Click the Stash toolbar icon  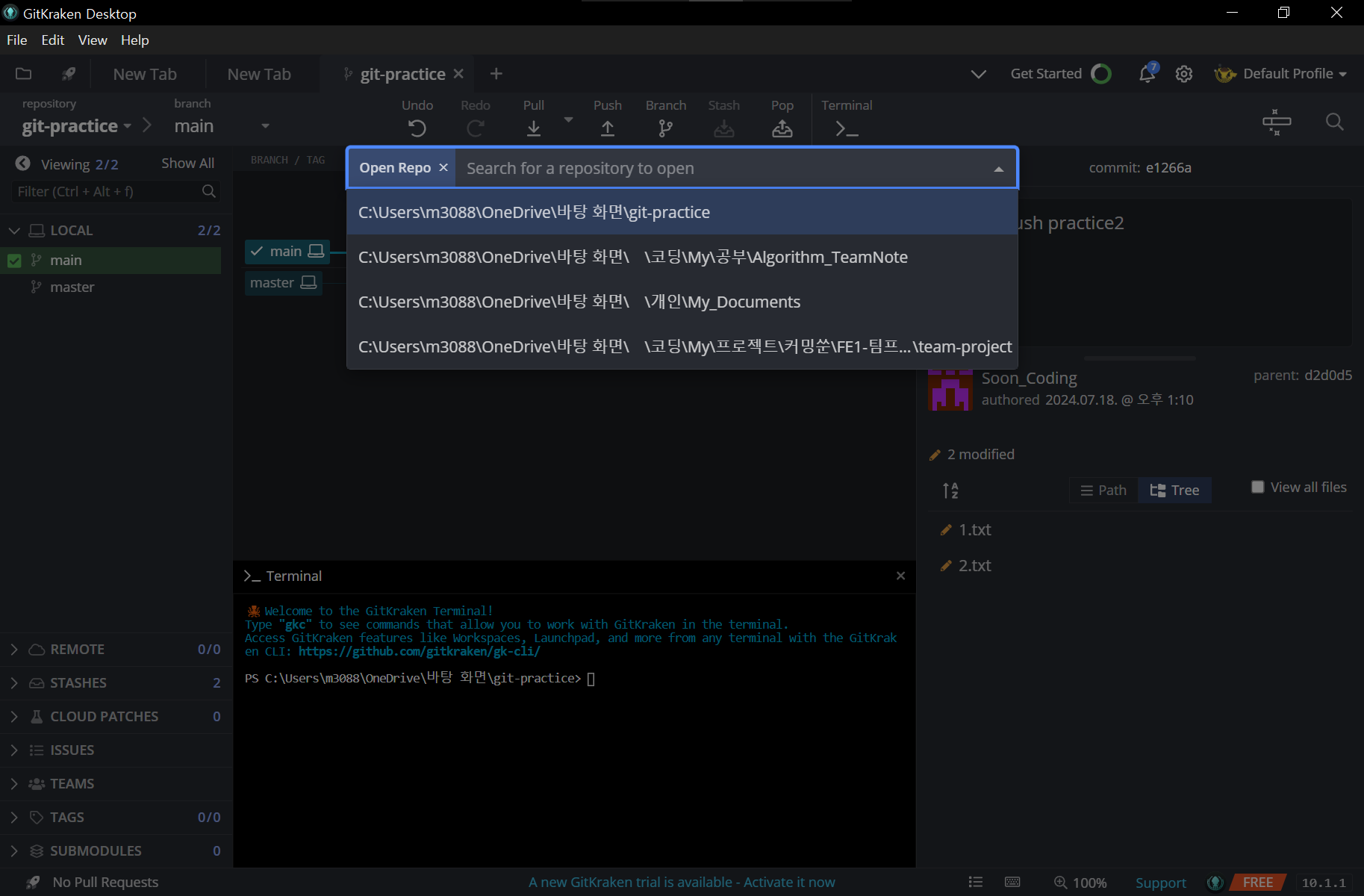coord(724,128)
